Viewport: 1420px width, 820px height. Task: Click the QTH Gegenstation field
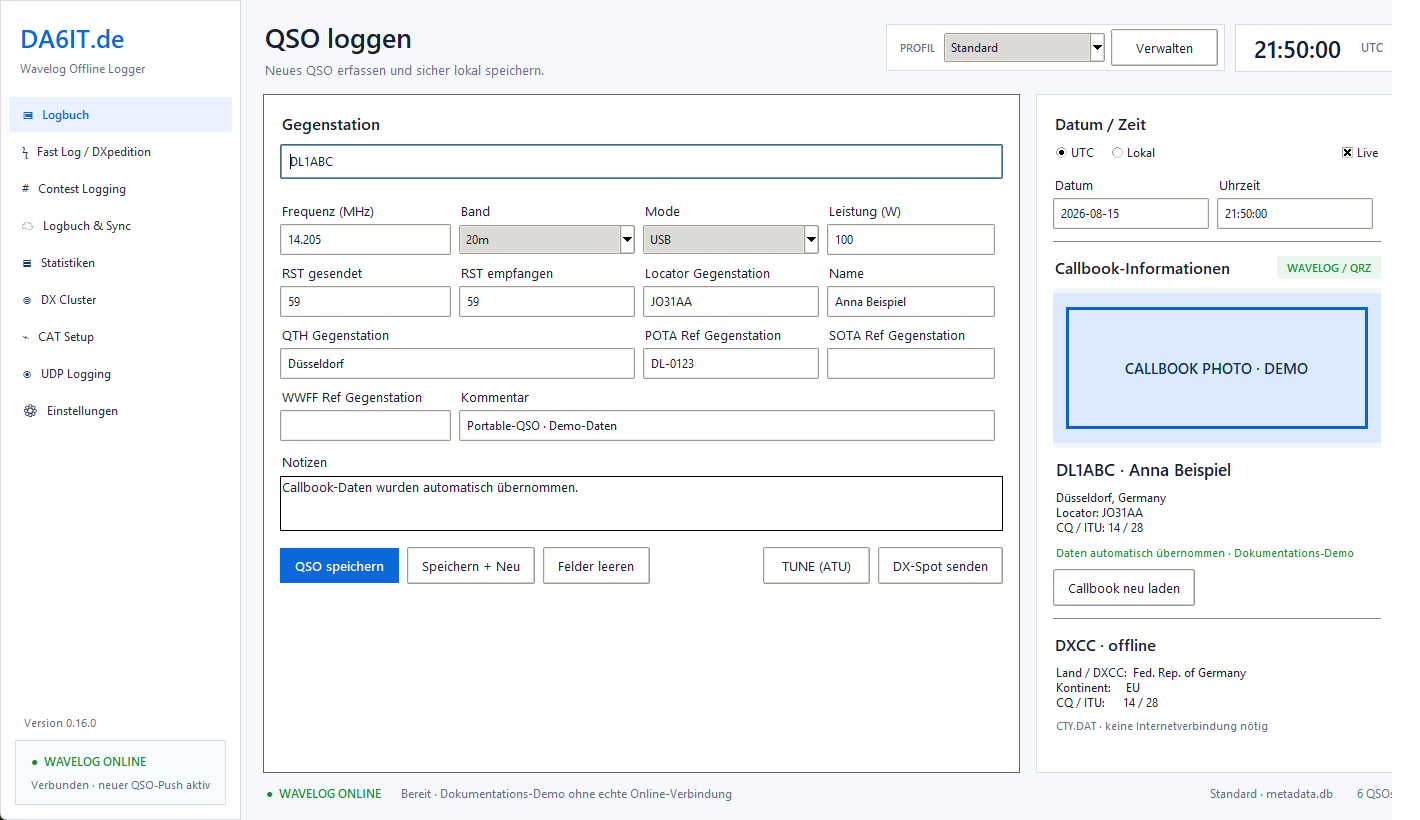(457, 364)
